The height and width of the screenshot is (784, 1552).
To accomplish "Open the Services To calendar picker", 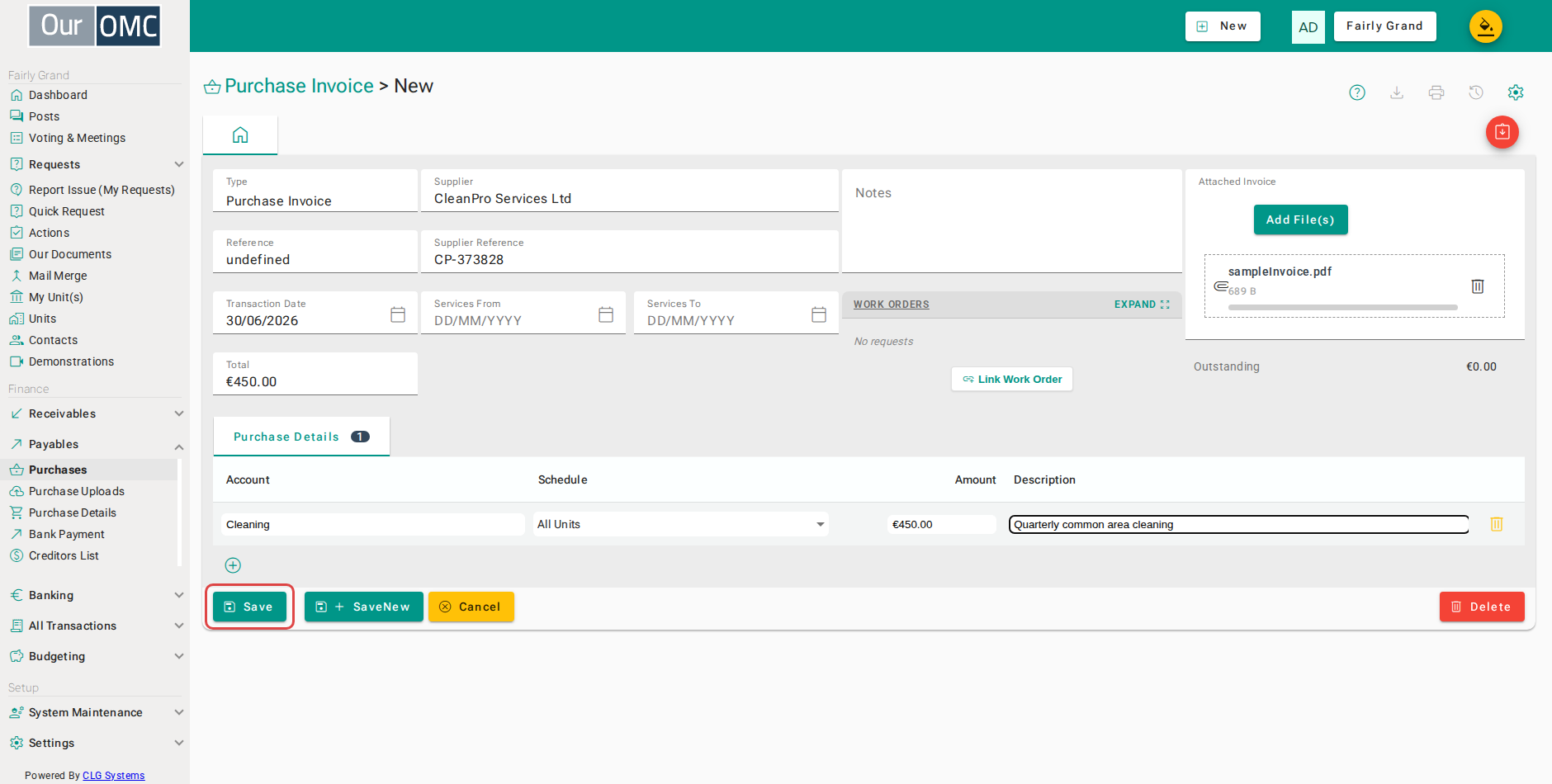I will point(819,314).
